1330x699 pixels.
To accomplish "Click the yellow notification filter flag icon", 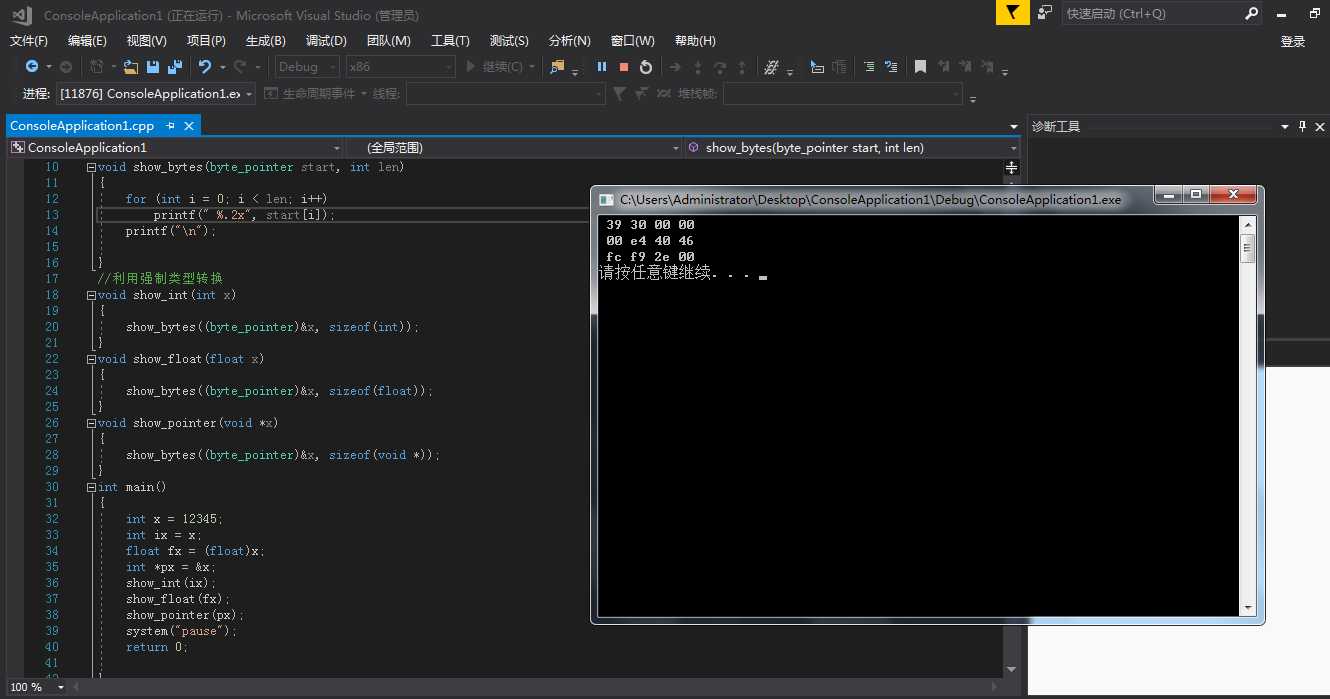I will 1013,12.
